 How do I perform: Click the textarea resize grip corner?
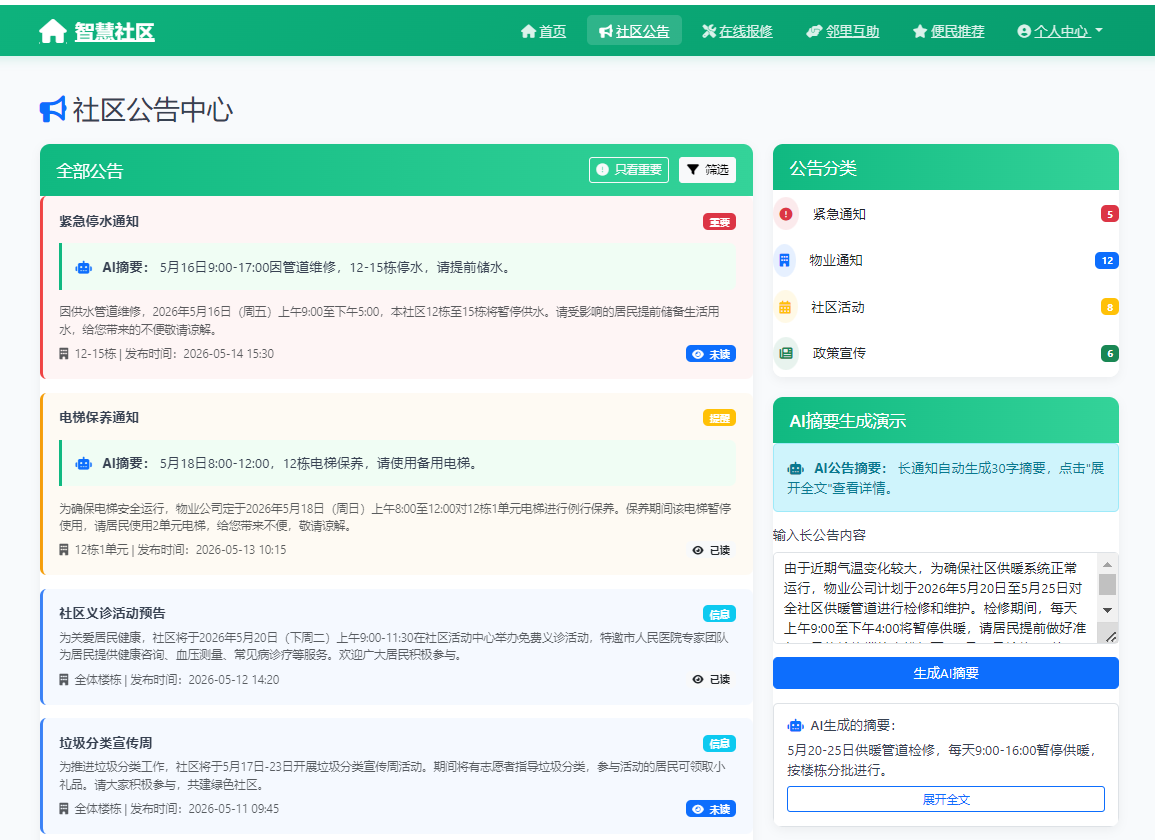(x=1111, y=636)
